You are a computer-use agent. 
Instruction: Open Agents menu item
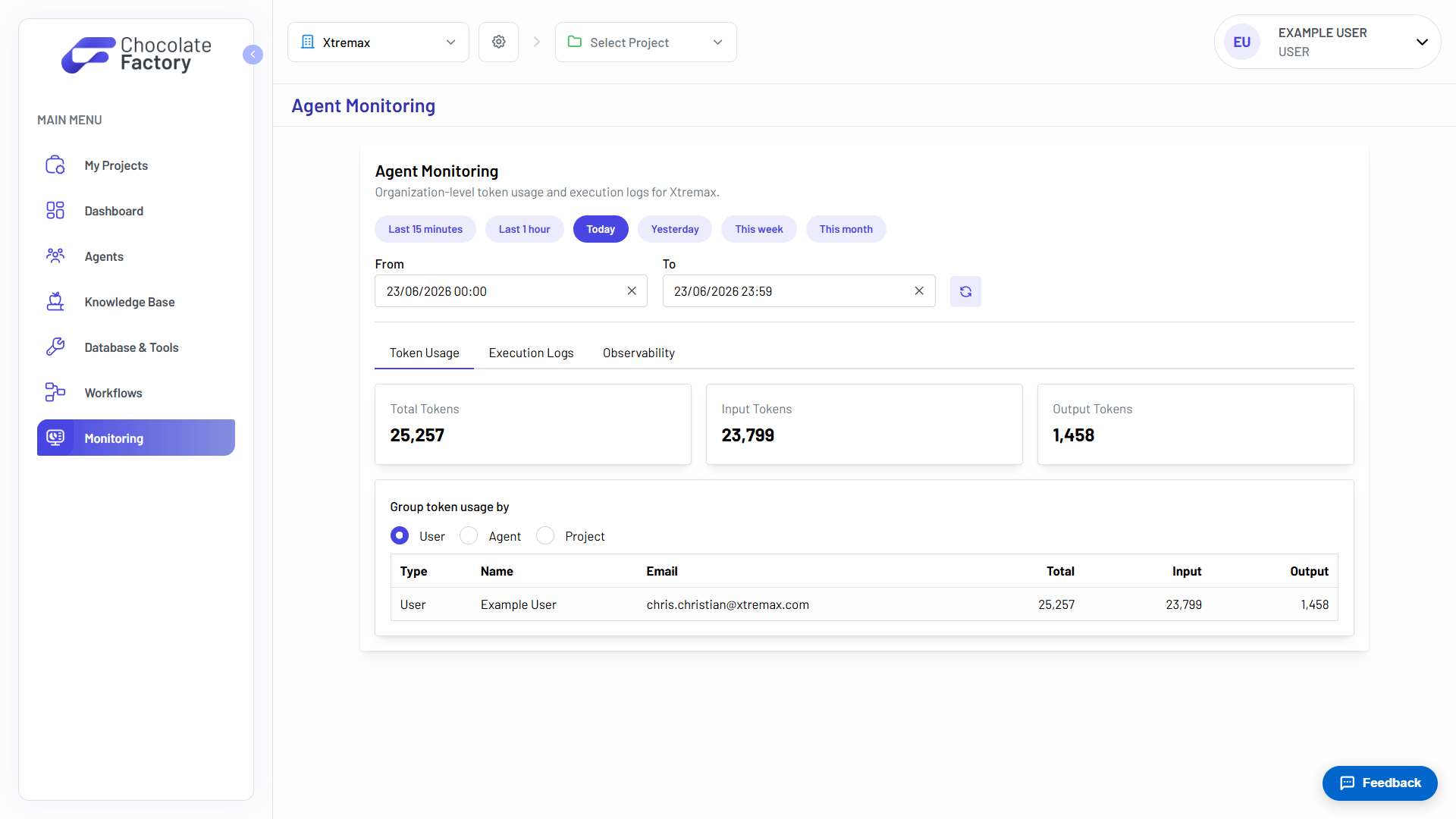136,256
